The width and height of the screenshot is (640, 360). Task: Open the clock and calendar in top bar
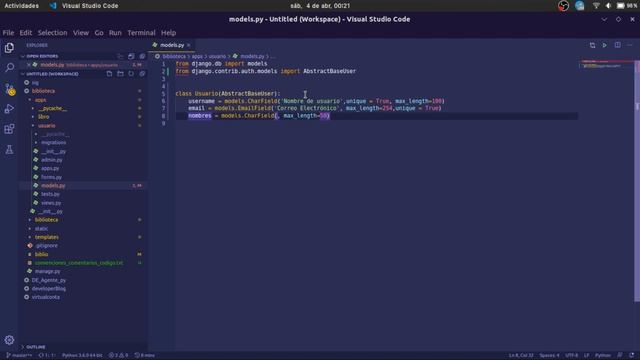(x=320, y=6)
